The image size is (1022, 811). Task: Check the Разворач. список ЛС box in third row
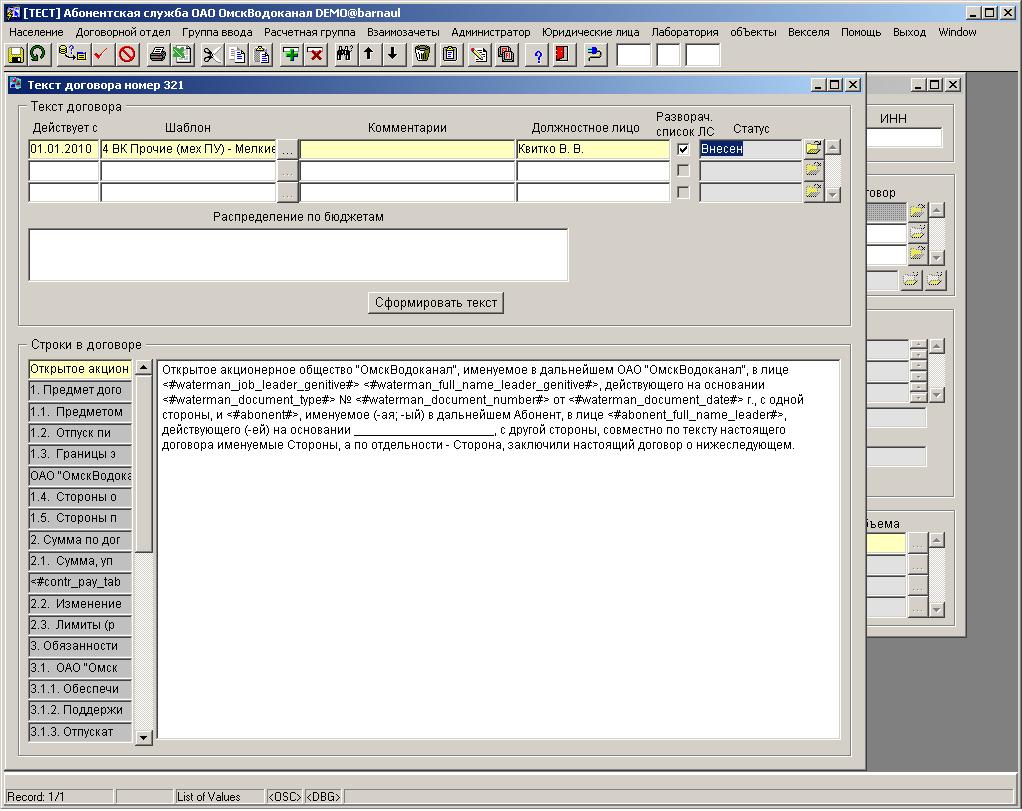pyautogui.click(x=683, y=193)
